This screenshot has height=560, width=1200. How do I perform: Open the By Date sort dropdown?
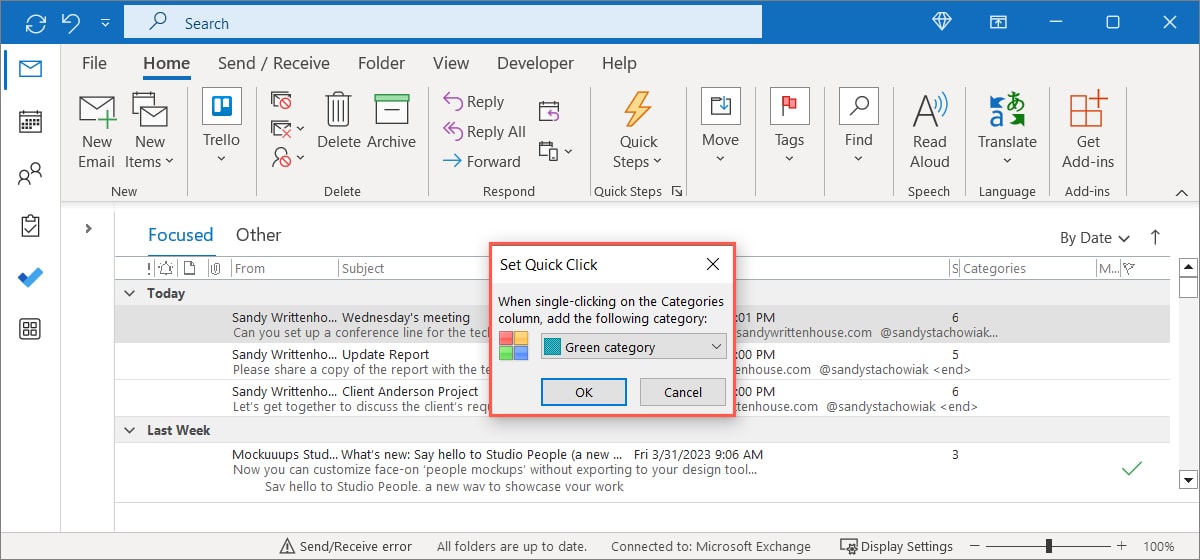point(1095,238)
